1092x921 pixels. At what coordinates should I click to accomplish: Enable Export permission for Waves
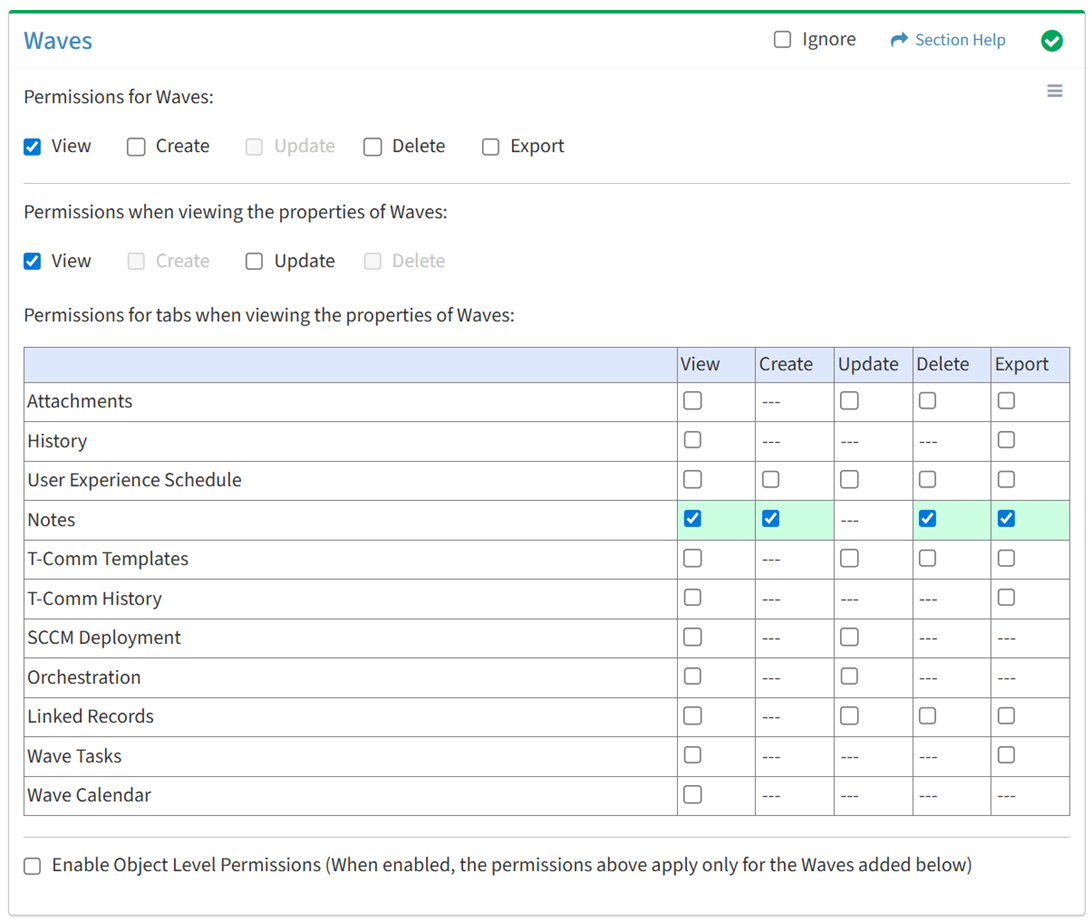pyautogui.click(x=491, y=147)
